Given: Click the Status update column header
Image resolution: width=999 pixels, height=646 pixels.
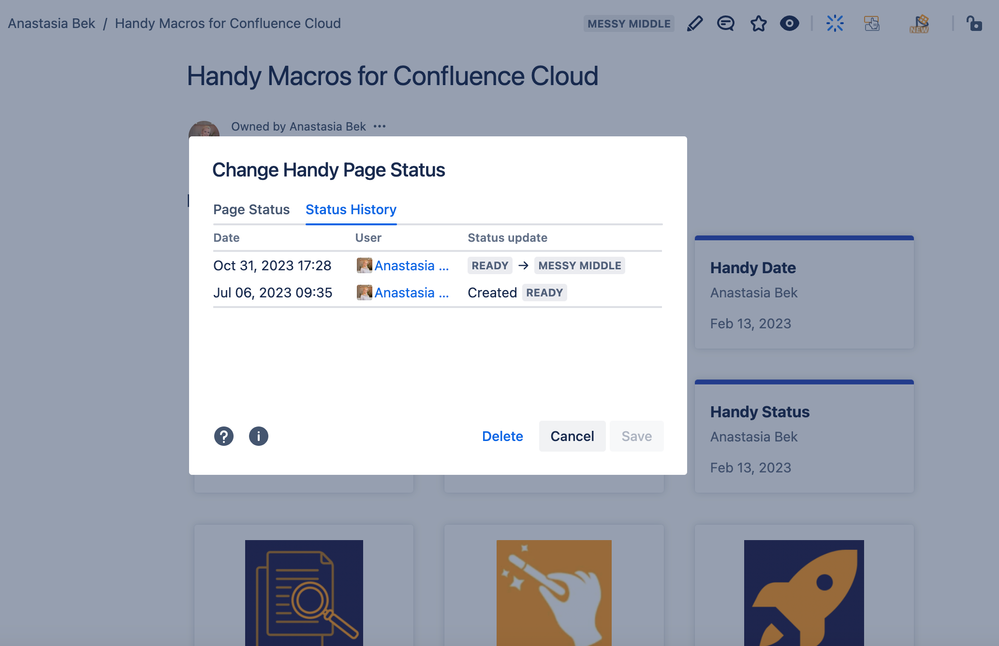Looking at the screenshot, I should click(x=507, y=238).
